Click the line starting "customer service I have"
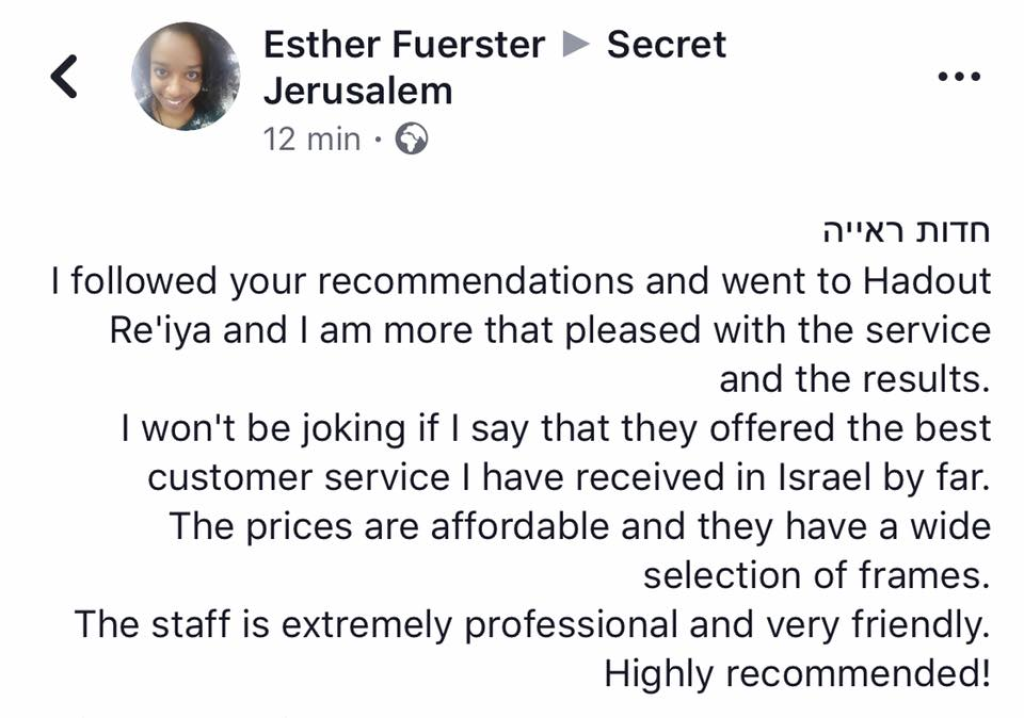Screen dimensions: 1024x718 [x=569, y=477]
